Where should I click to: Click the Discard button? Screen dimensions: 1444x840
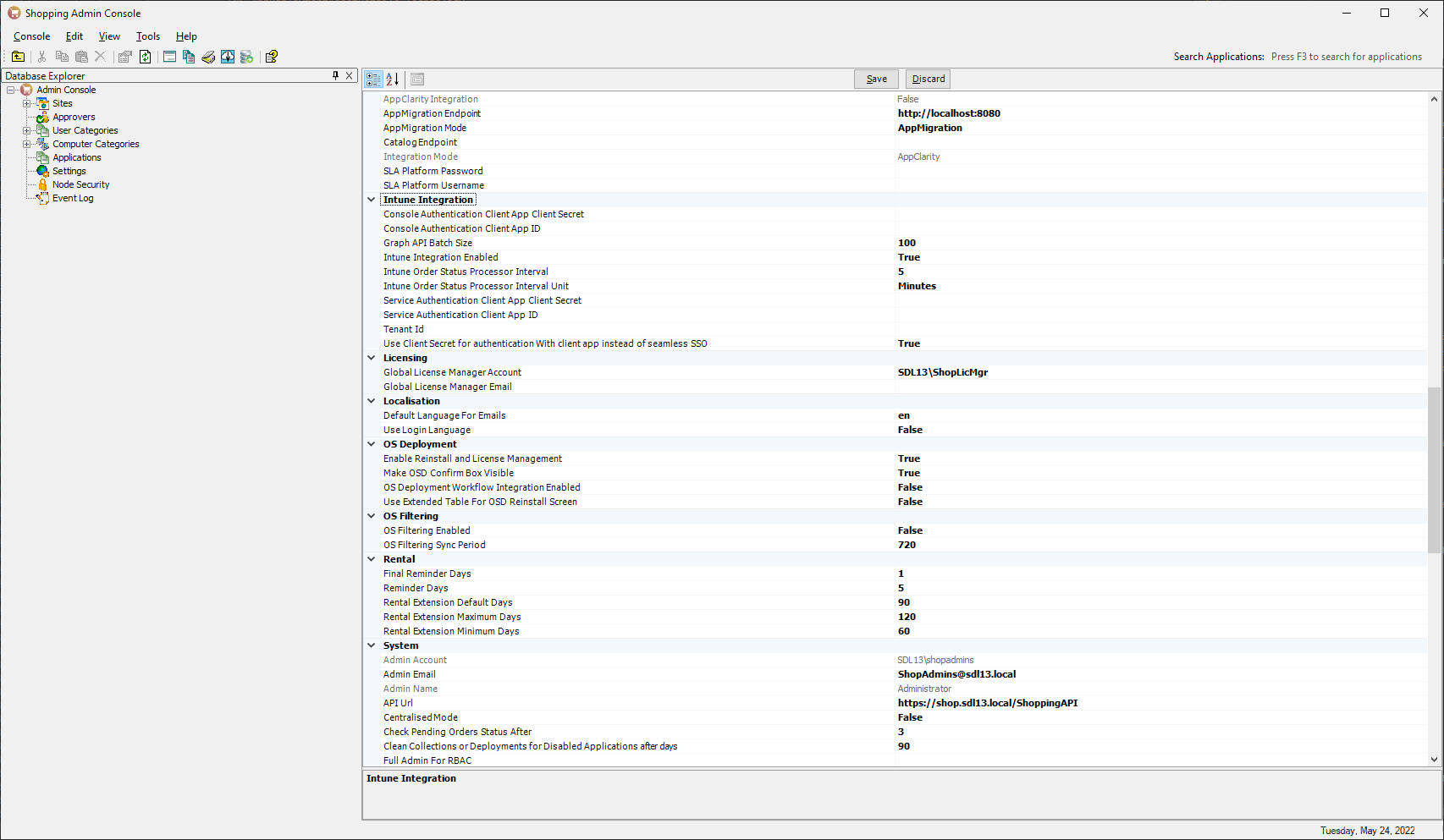928,79
